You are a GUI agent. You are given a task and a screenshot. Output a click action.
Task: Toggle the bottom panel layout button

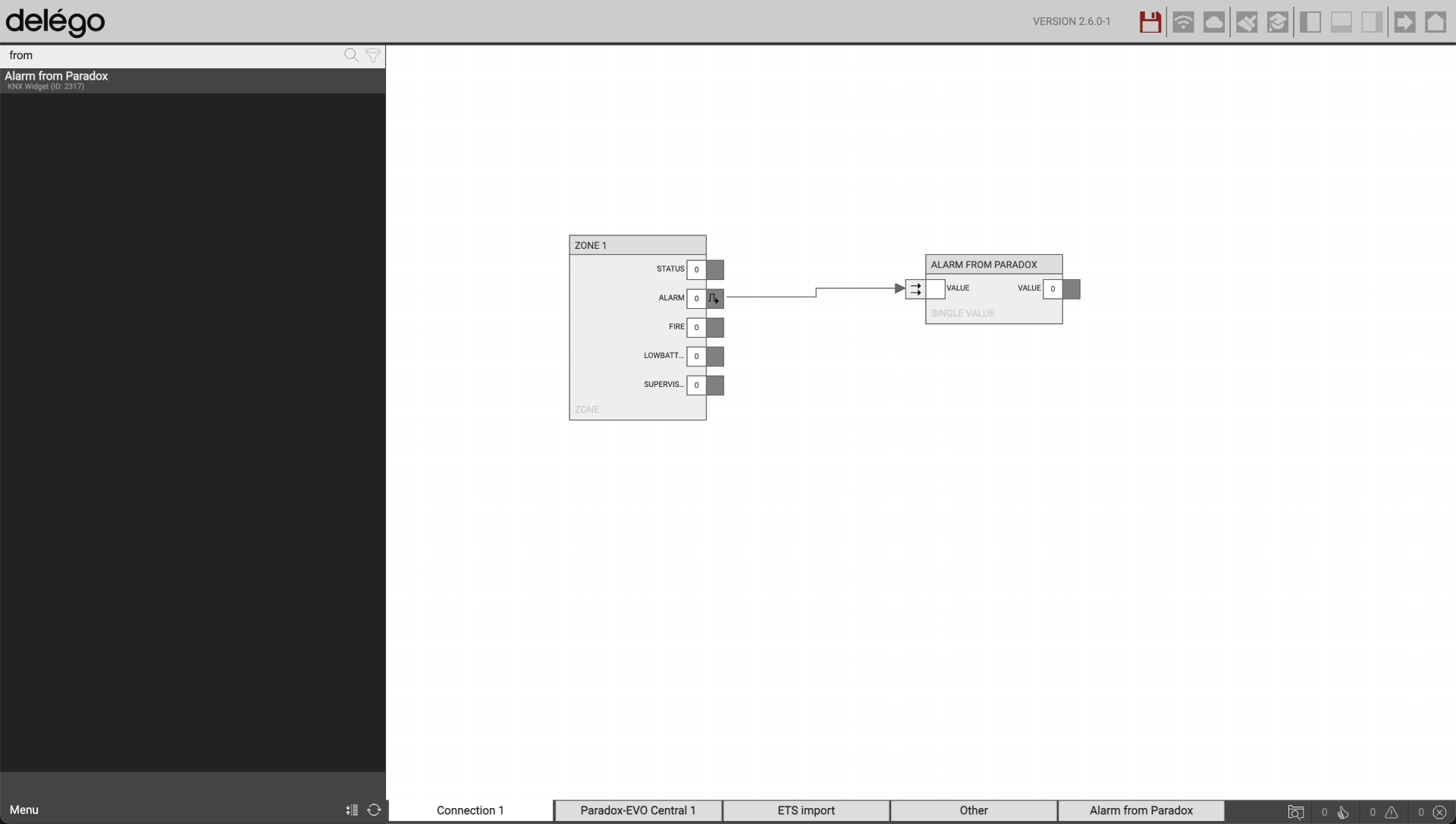point(1341,22)
